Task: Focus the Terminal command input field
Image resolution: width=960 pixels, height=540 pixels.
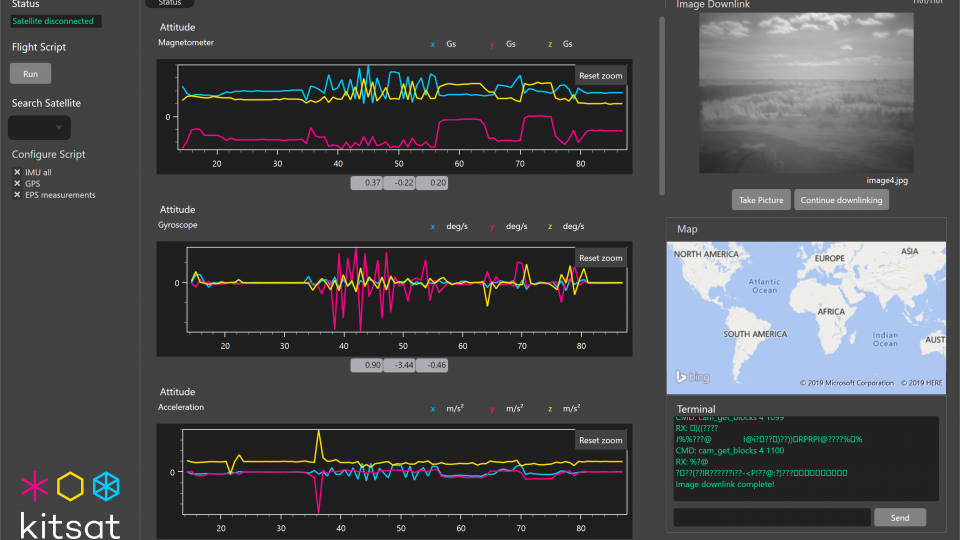Action: (x=771, y=517)
